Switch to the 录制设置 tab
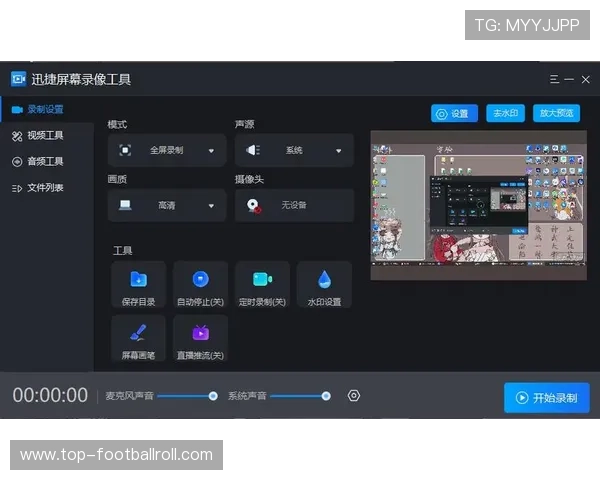 click(x=47, y=109)
